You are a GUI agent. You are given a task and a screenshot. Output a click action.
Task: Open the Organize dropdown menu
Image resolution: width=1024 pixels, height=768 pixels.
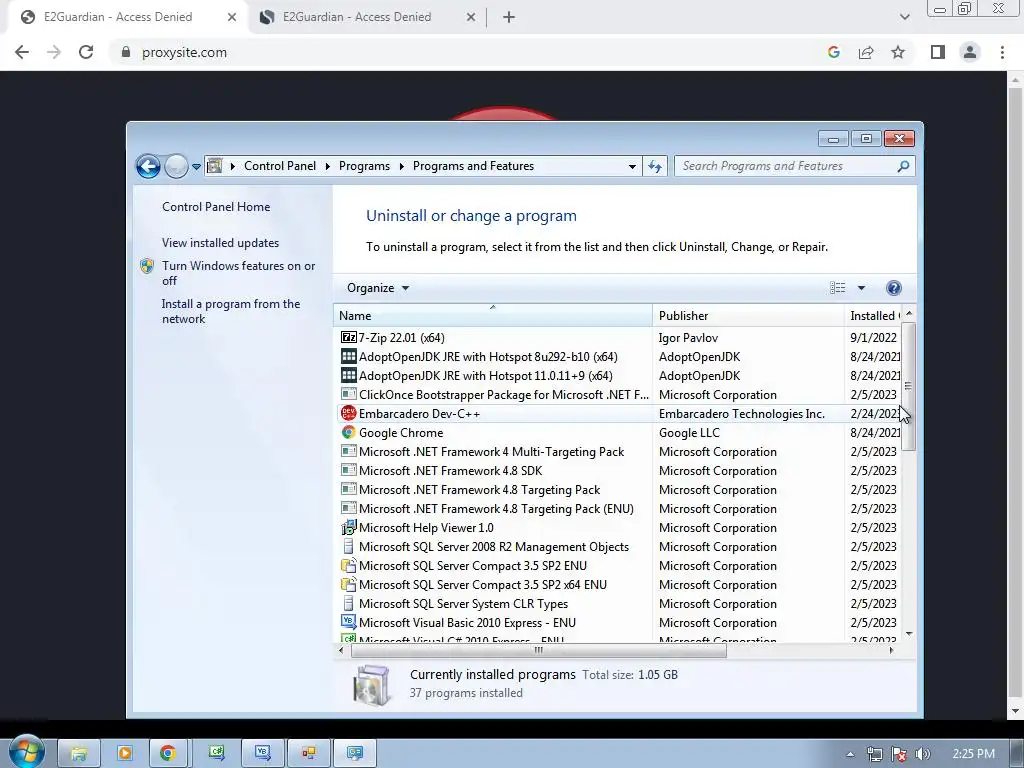tap(377, 288)
